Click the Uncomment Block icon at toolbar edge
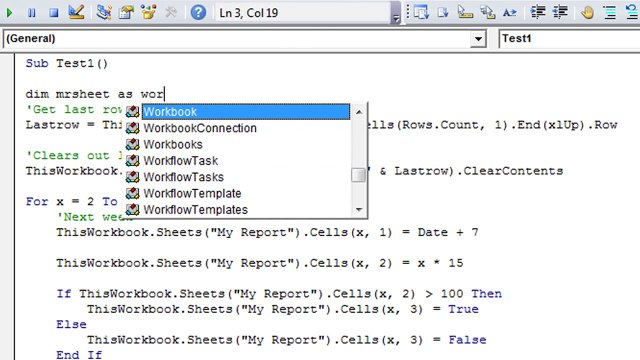Screen dimensions: 640x360 click(632, 13)
